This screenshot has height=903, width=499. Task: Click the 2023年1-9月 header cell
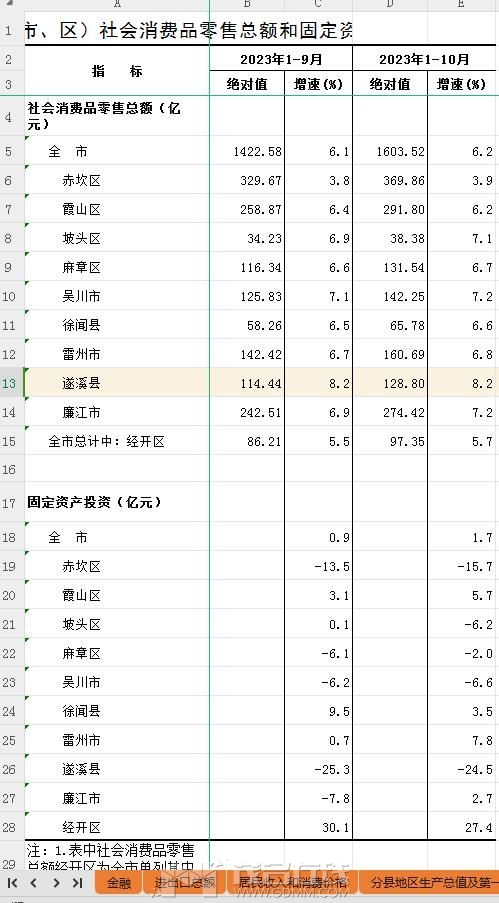tap(281, 59)
